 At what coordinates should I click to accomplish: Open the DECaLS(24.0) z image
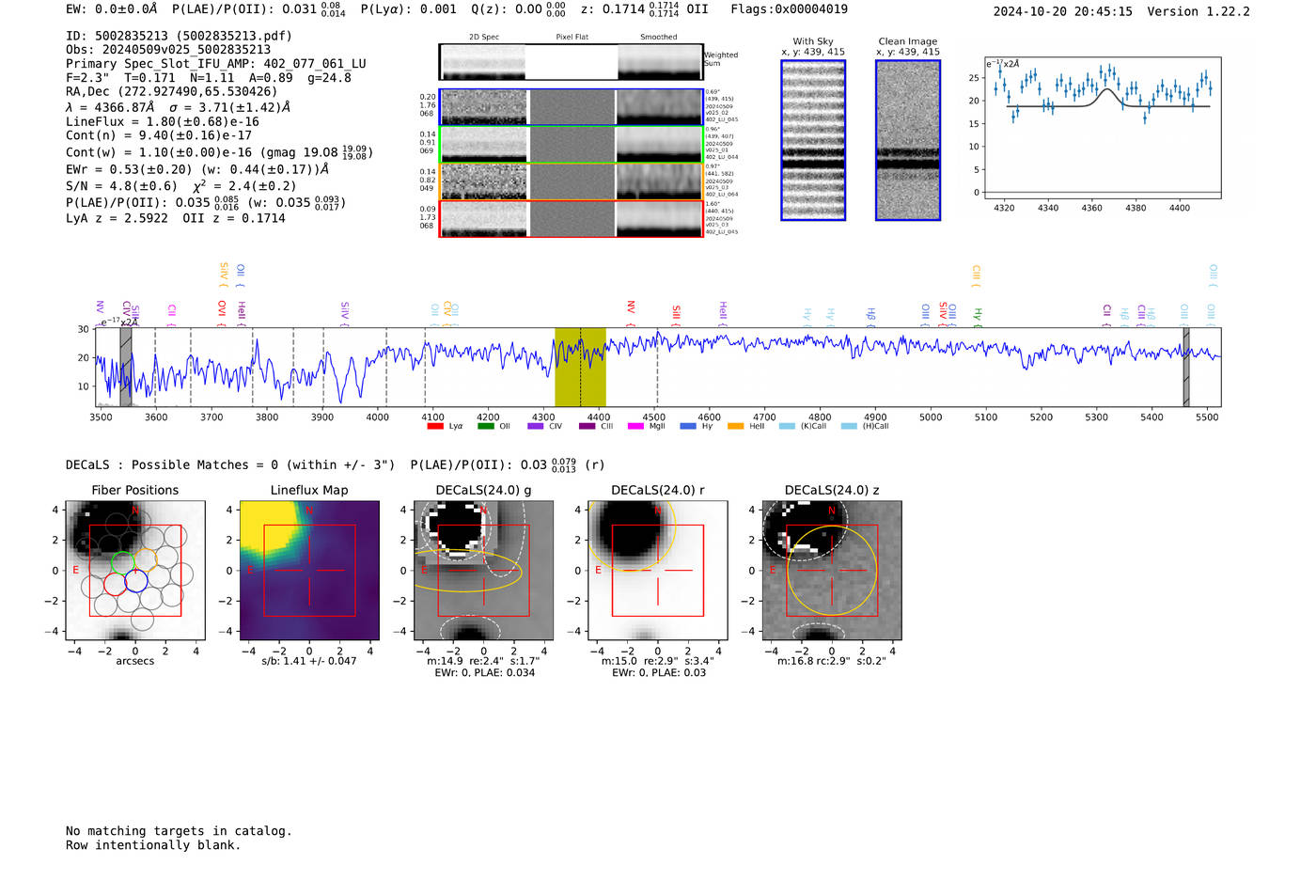coord(832,571)
